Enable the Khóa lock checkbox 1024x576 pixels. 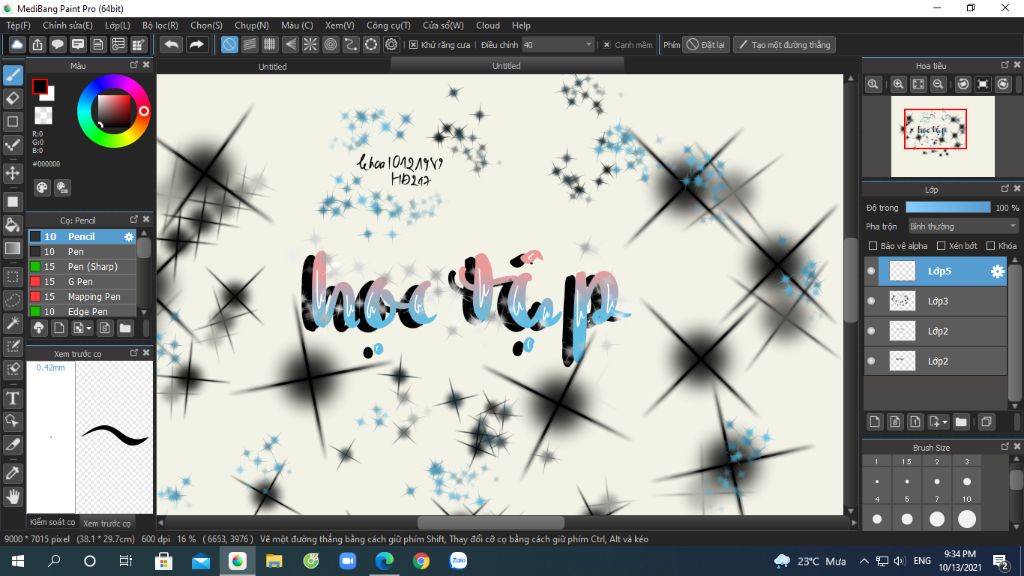(x=990, y=246)
